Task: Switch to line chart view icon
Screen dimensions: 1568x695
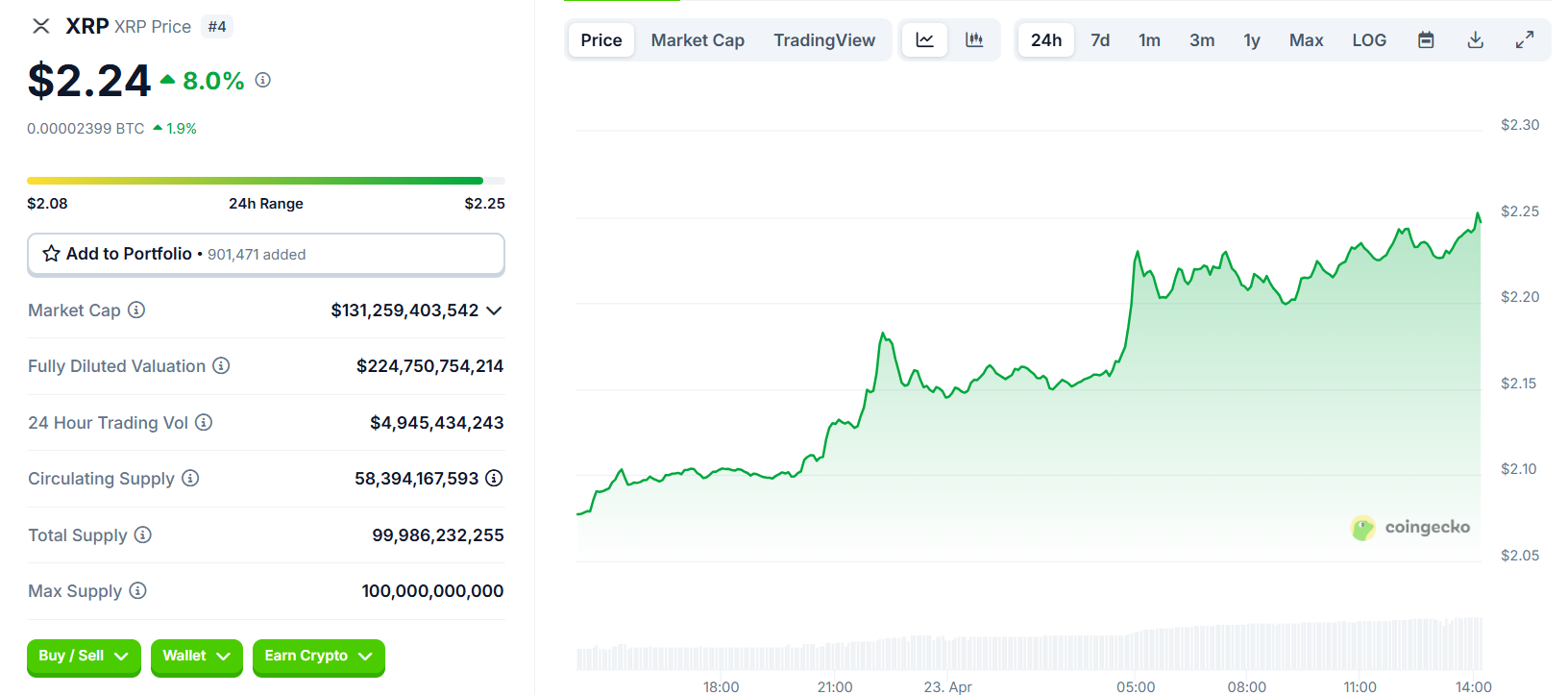Action: pos(924,40)
